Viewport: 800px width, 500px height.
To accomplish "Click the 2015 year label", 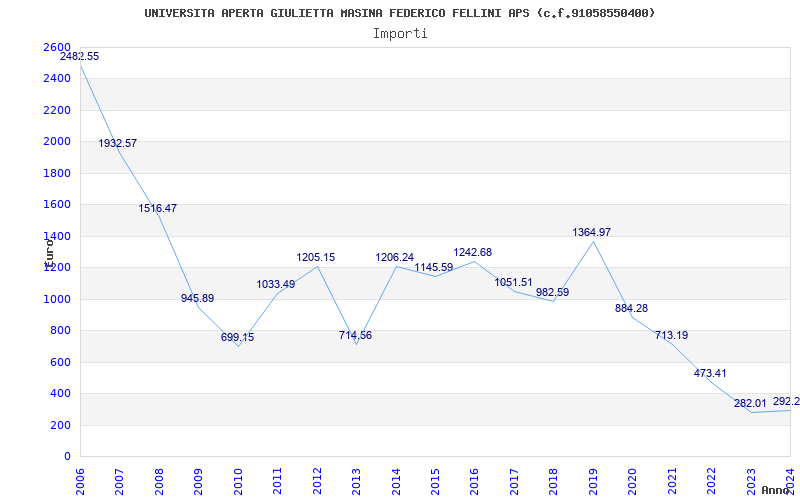I will pos(435,481).
